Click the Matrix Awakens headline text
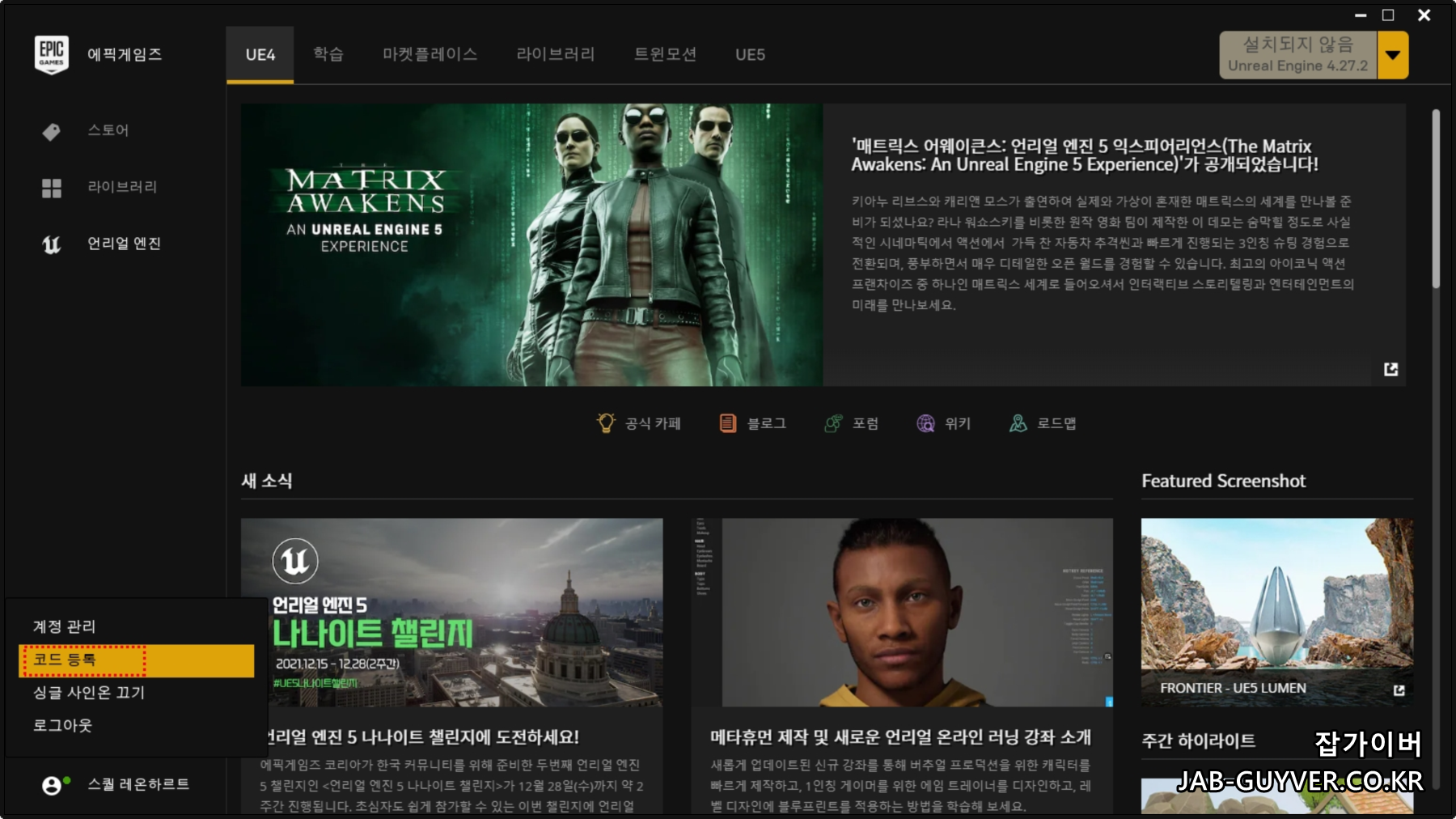Screen dimensions: 1456x819 point(1085,155)
